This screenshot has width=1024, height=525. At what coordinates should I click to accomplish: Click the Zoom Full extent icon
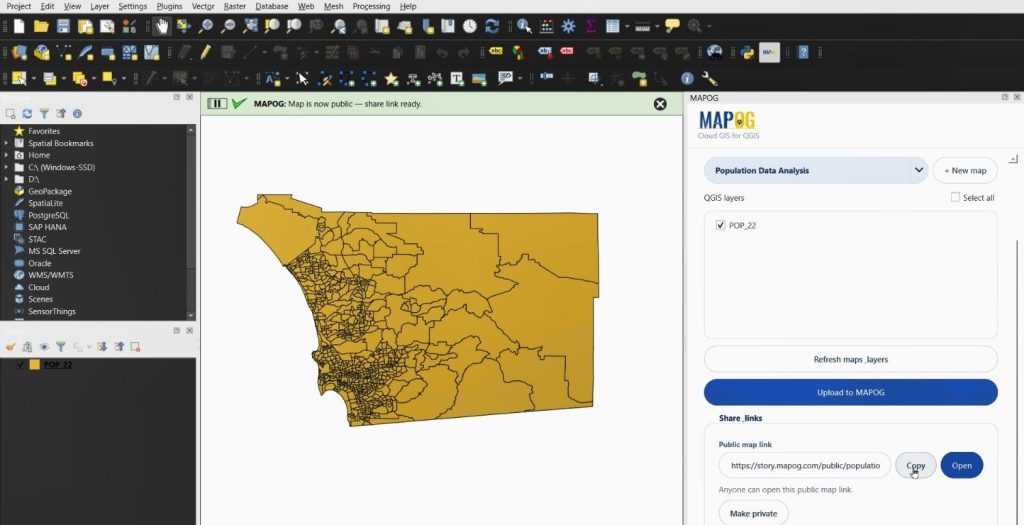pyautogui.click(x=250, y=26)
